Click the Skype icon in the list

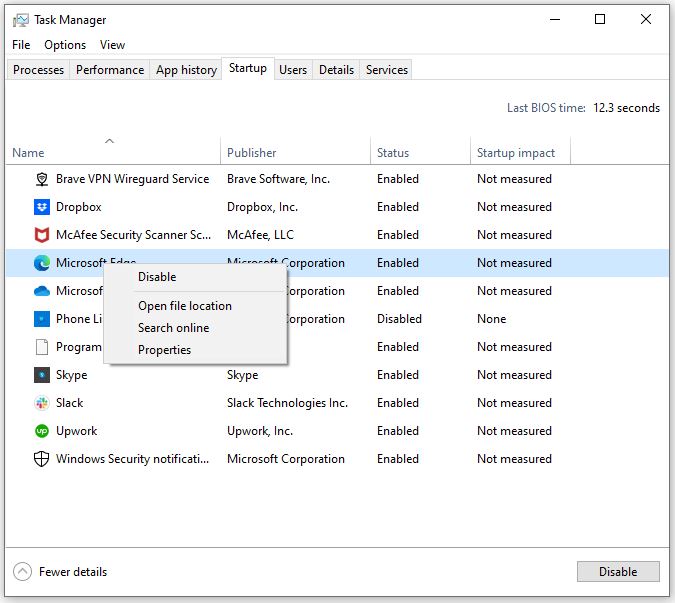point(42,375)
